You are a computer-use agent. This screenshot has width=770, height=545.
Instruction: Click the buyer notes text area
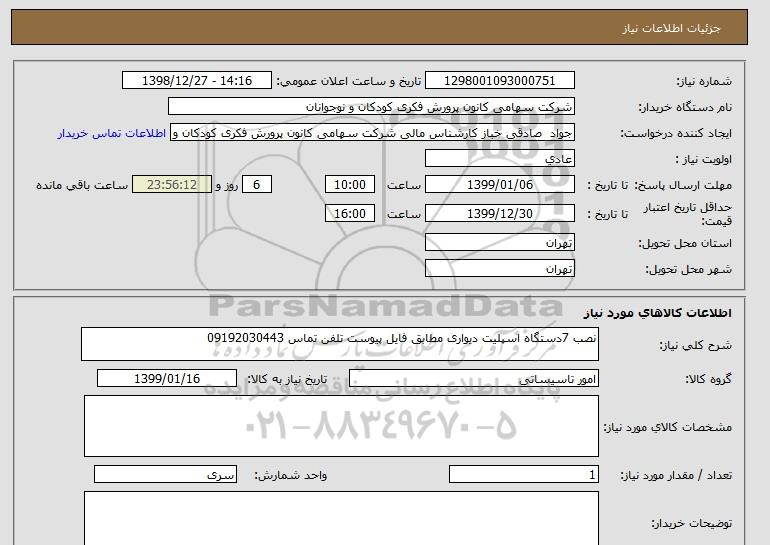(341, 518)
